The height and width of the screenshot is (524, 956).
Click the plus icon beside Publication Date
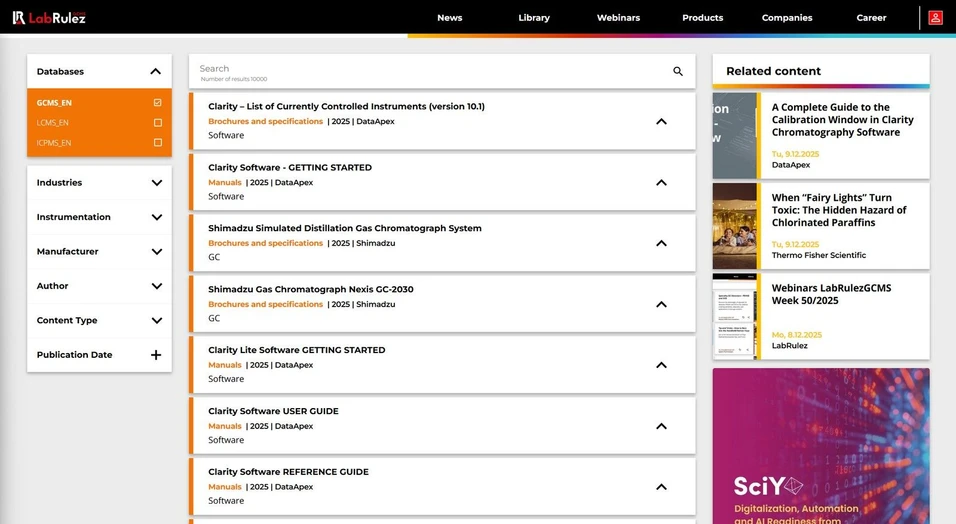tap(156, 355)
